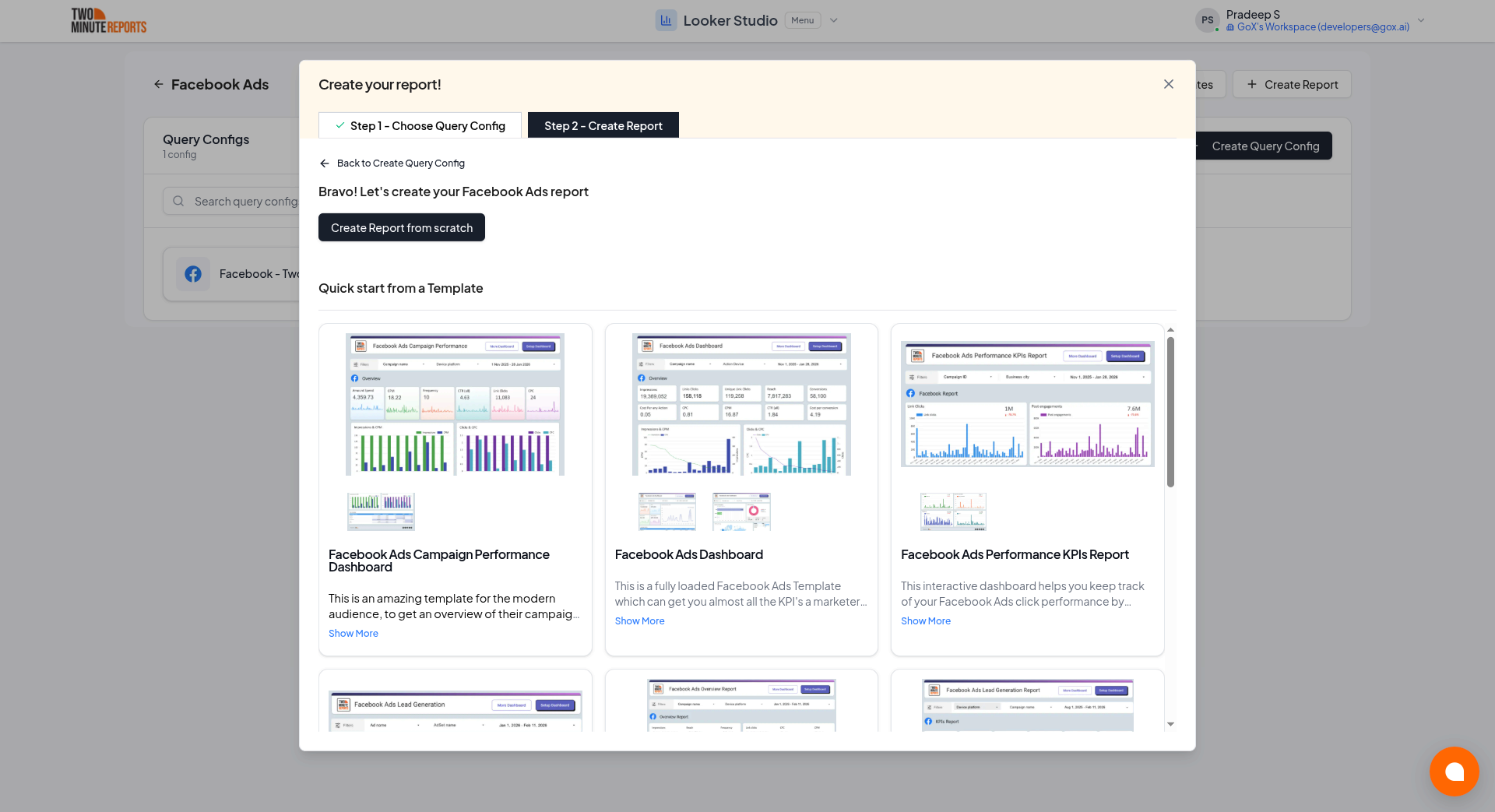Viewport: 1495px width, 812px height.
Task: Click the search magnifier in Search query configs
Action: 179,201
